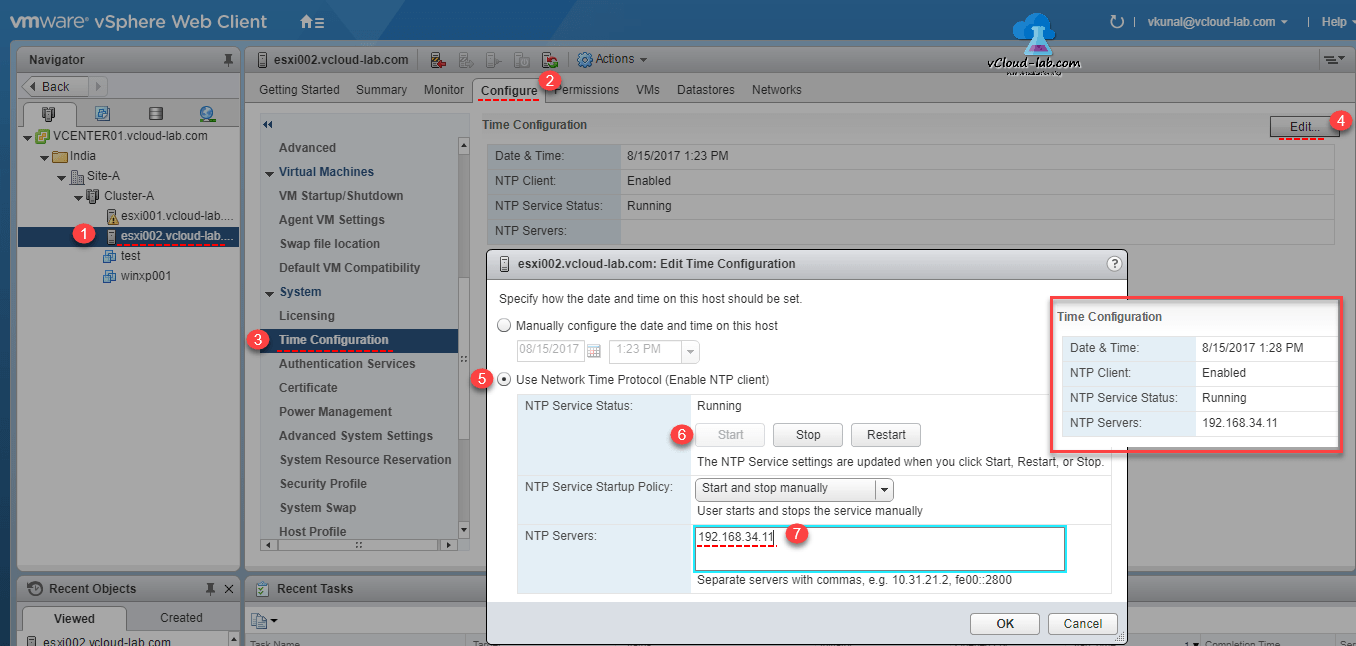1356x646 pixels.
Task: Switch to the Datastores tab
Action: pos(705,89)
